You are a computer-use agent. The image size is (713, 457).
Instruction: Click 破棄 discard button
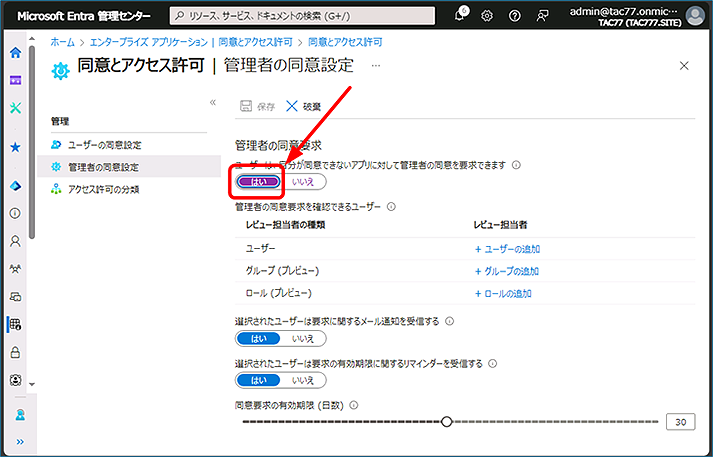click(304, 107)
